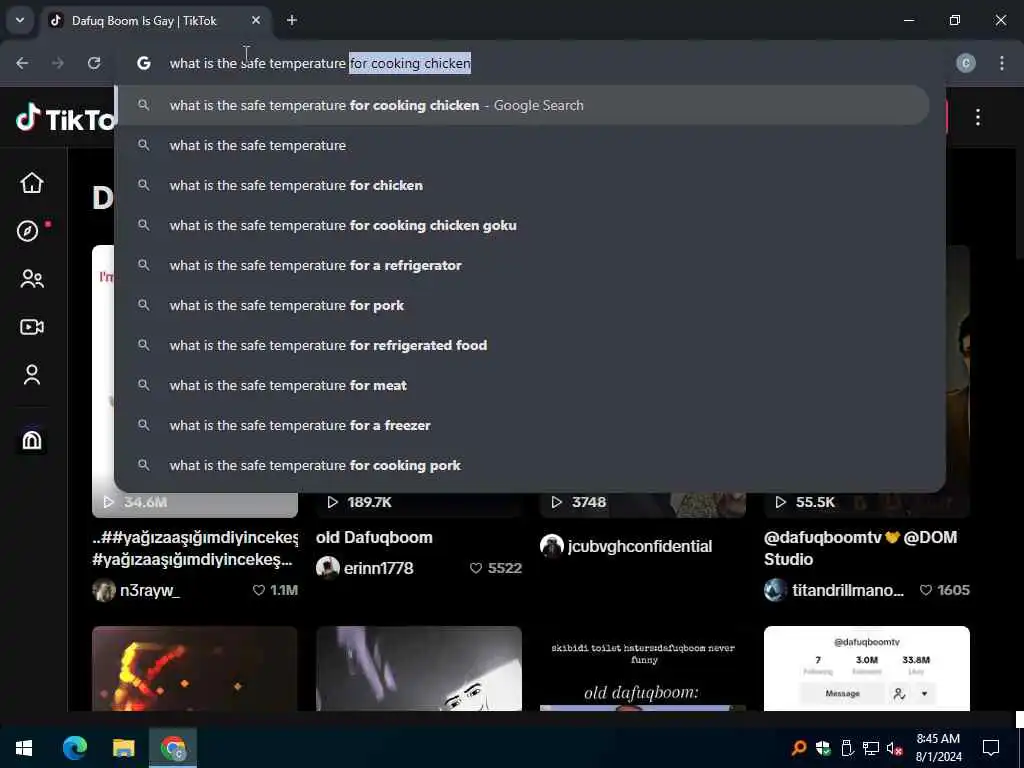The image size is (1024, 768).
Task: Open the grayscale anime face thumbnail
Action: [419, 669]
